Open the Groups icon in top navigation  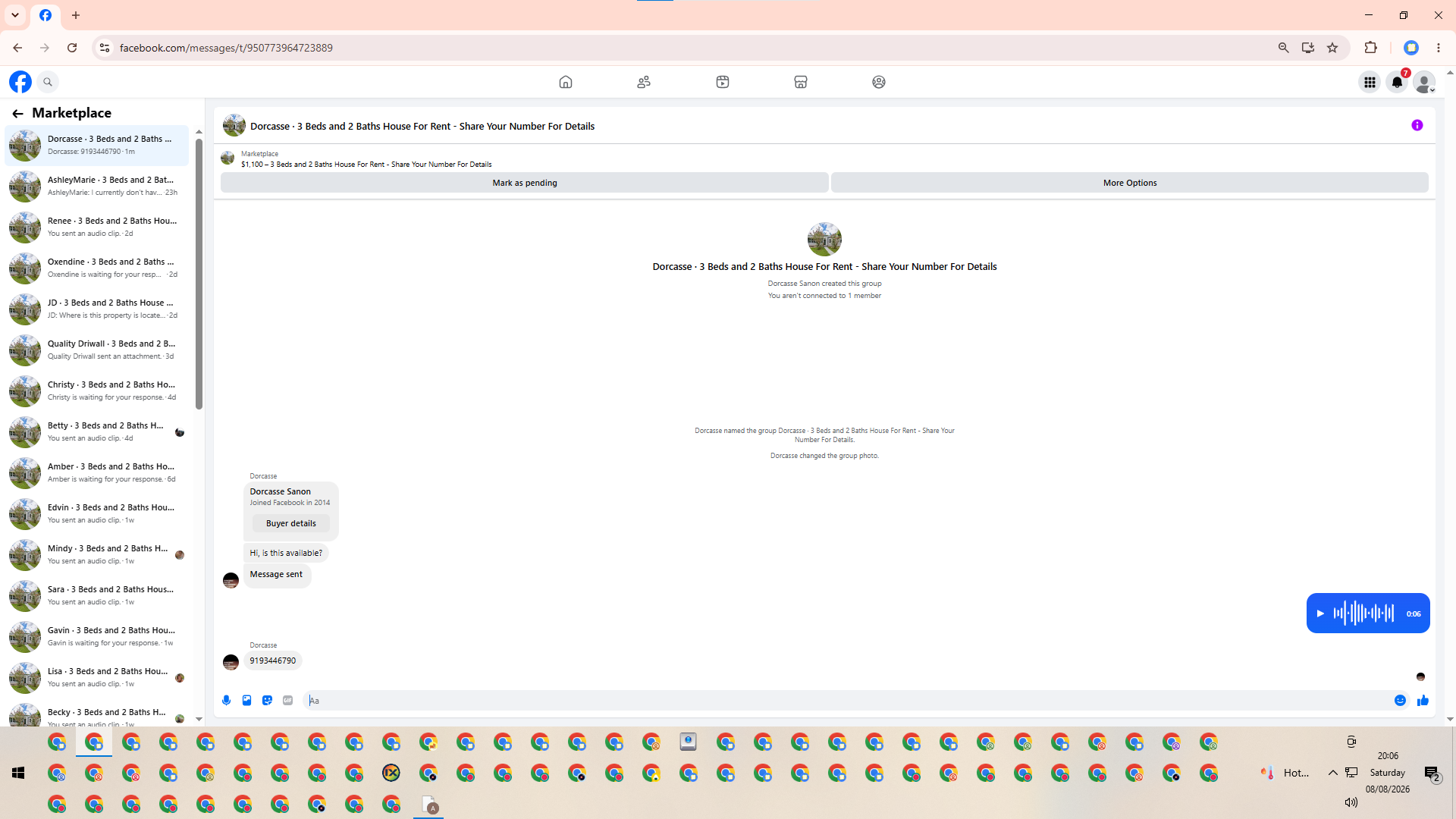[x=879, y=82]
